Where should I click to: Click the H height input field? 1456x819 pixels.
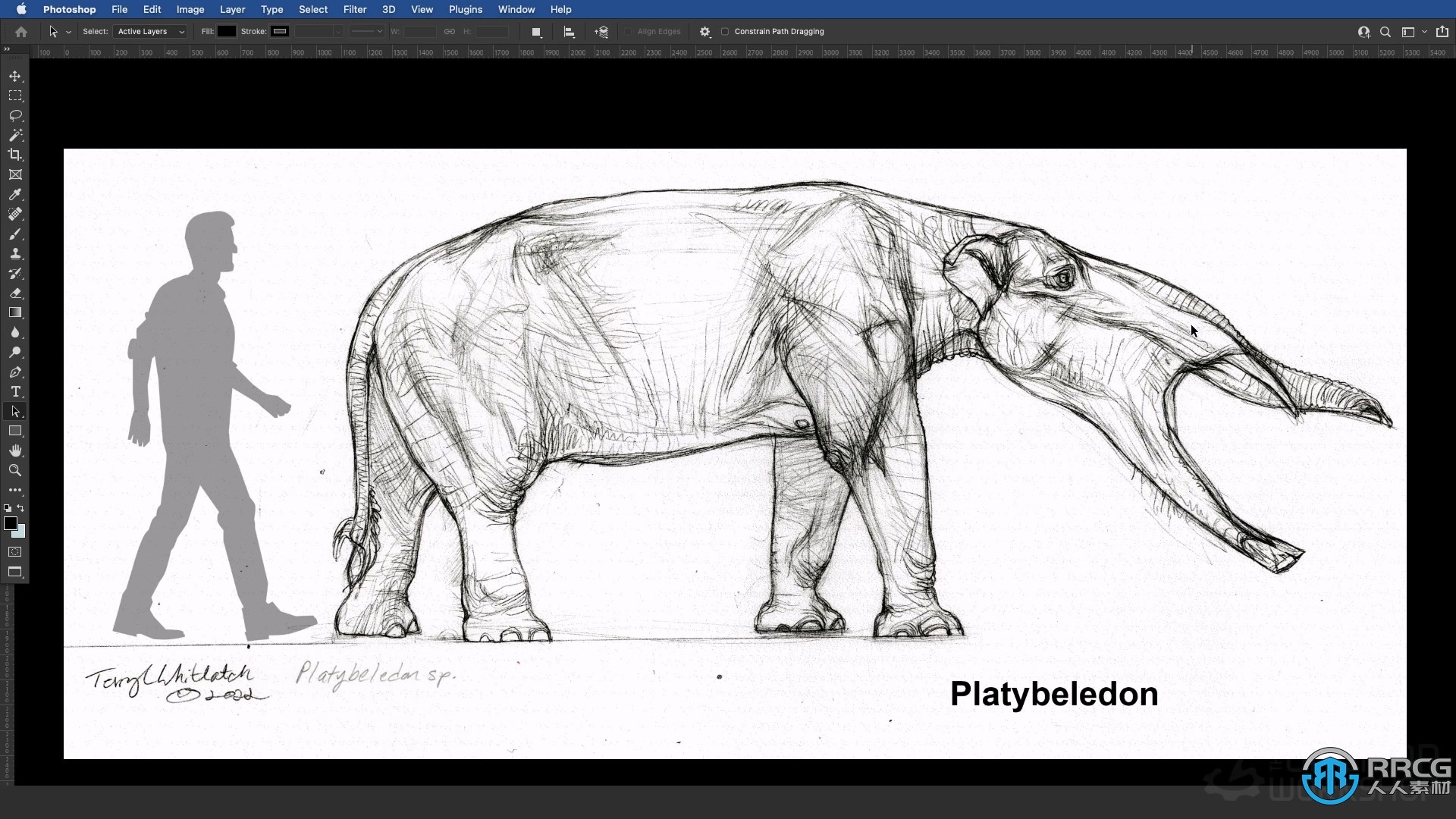(x=492, y=32)
